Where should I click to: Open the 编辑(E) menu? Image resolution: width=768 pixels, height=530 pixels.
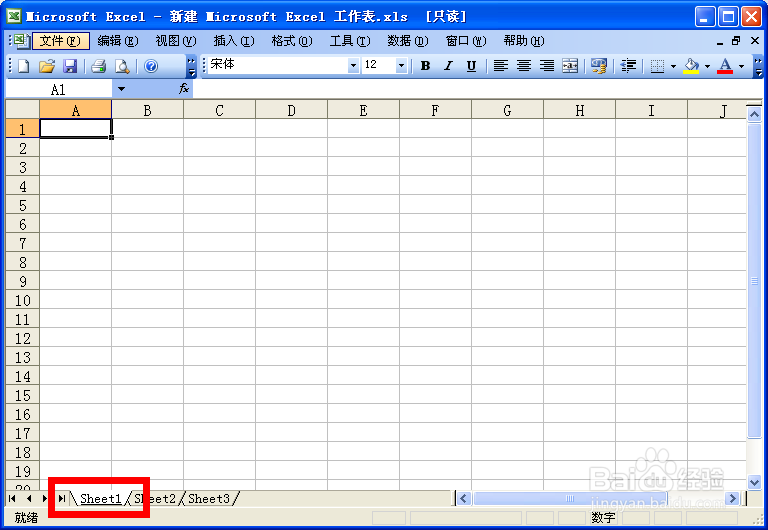point(118,41)
